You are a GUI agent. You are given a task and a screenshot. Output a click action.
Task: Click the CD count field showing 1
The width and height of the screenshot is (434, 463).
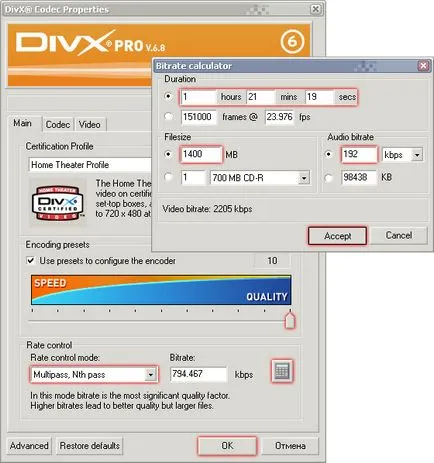pos(193,178)
